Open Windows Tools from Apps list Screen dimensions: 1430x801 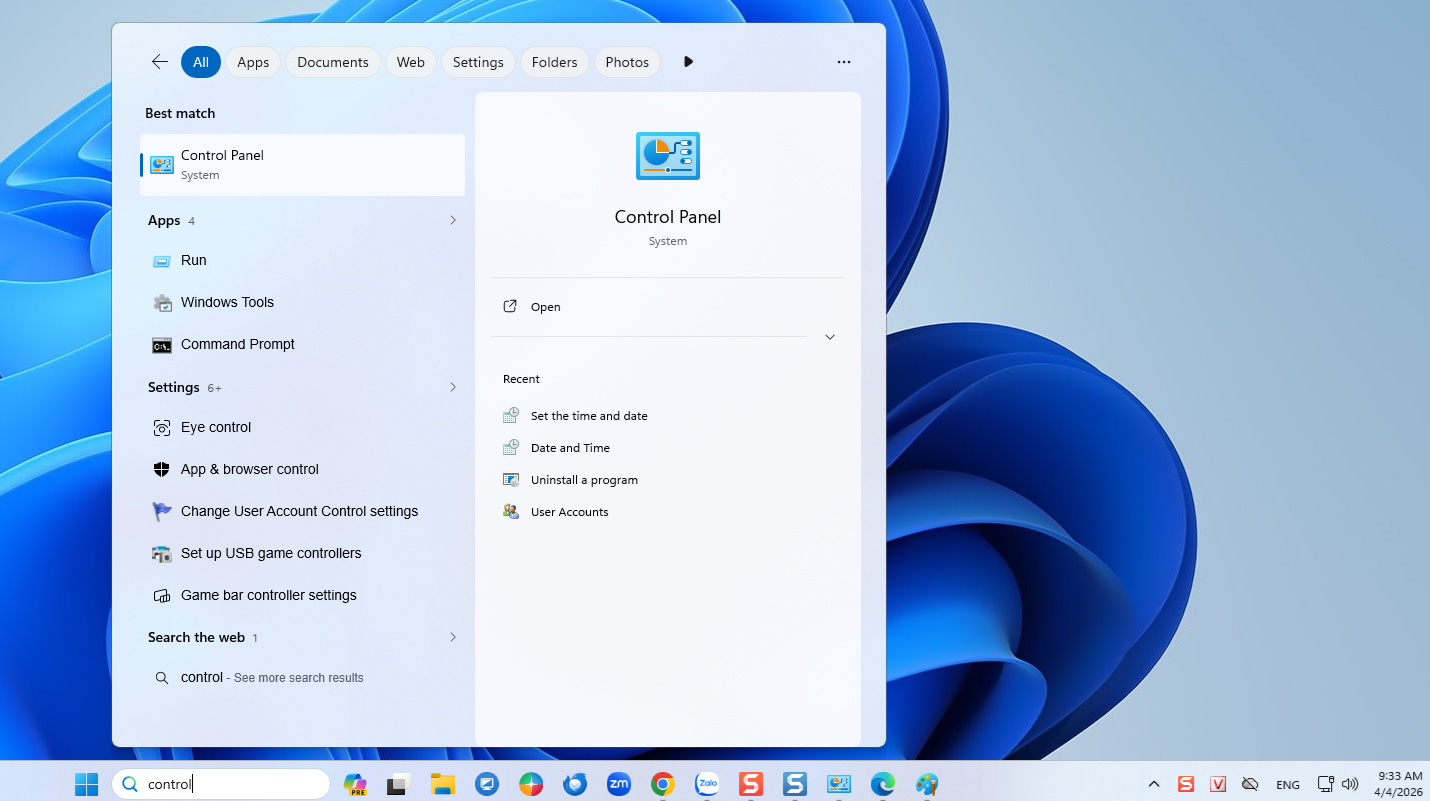pyautogui.click(x=227, y=302)
